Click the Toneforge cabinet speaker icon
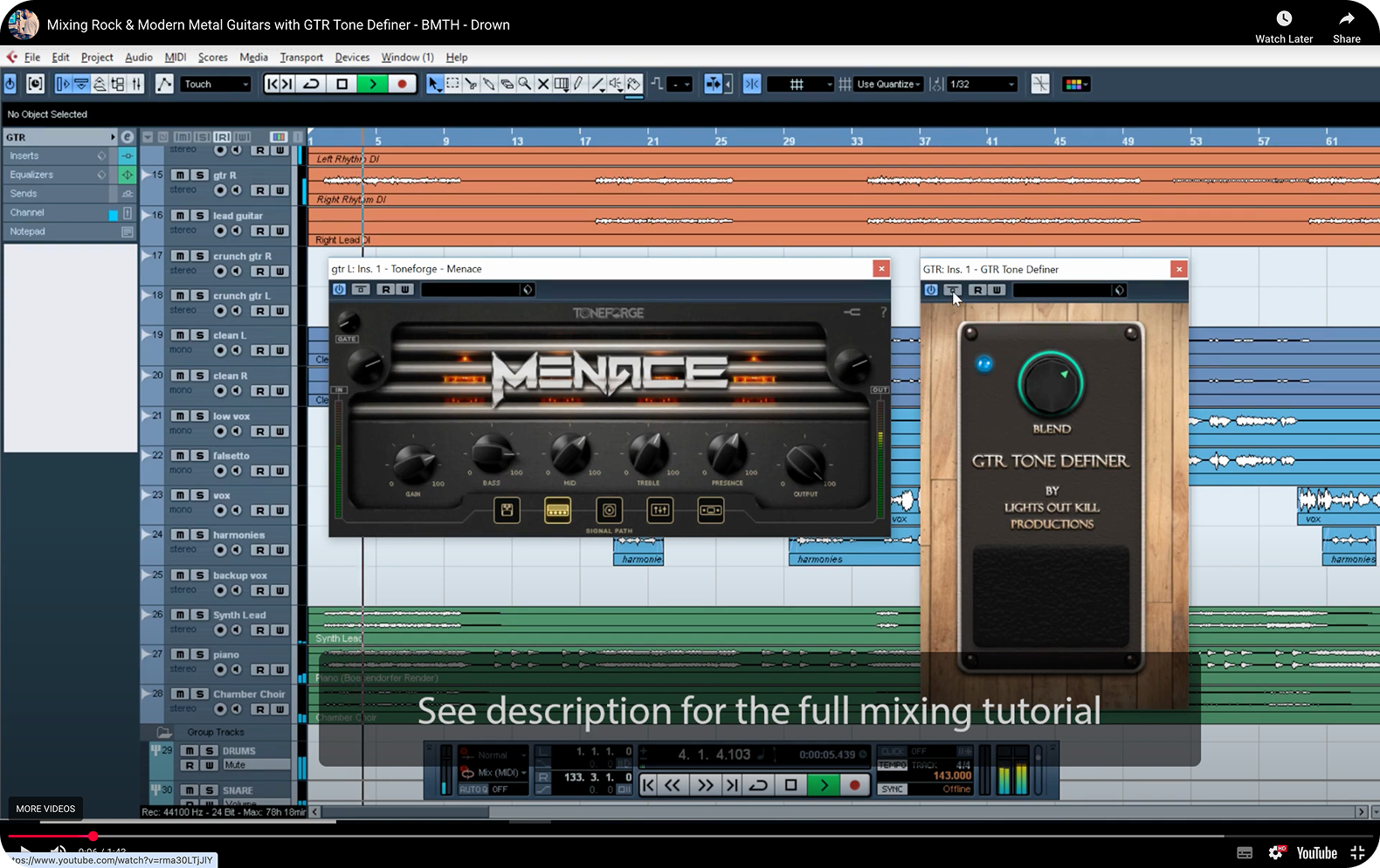This screenshot has width=1380, height=868. [609, 509]
